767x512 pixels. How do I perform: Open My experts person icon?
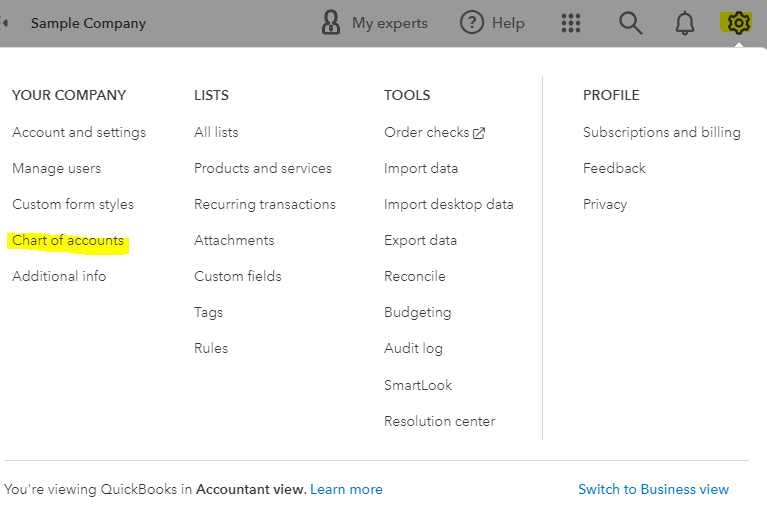[x=331, y=23]
